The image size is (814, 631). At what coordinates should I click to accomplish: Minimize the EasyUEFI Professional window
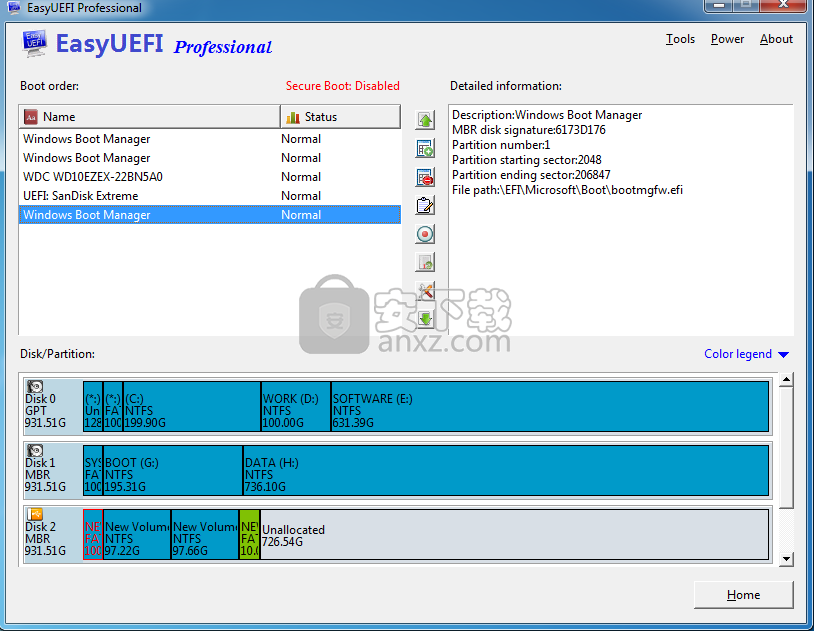(x=720, y=5)
